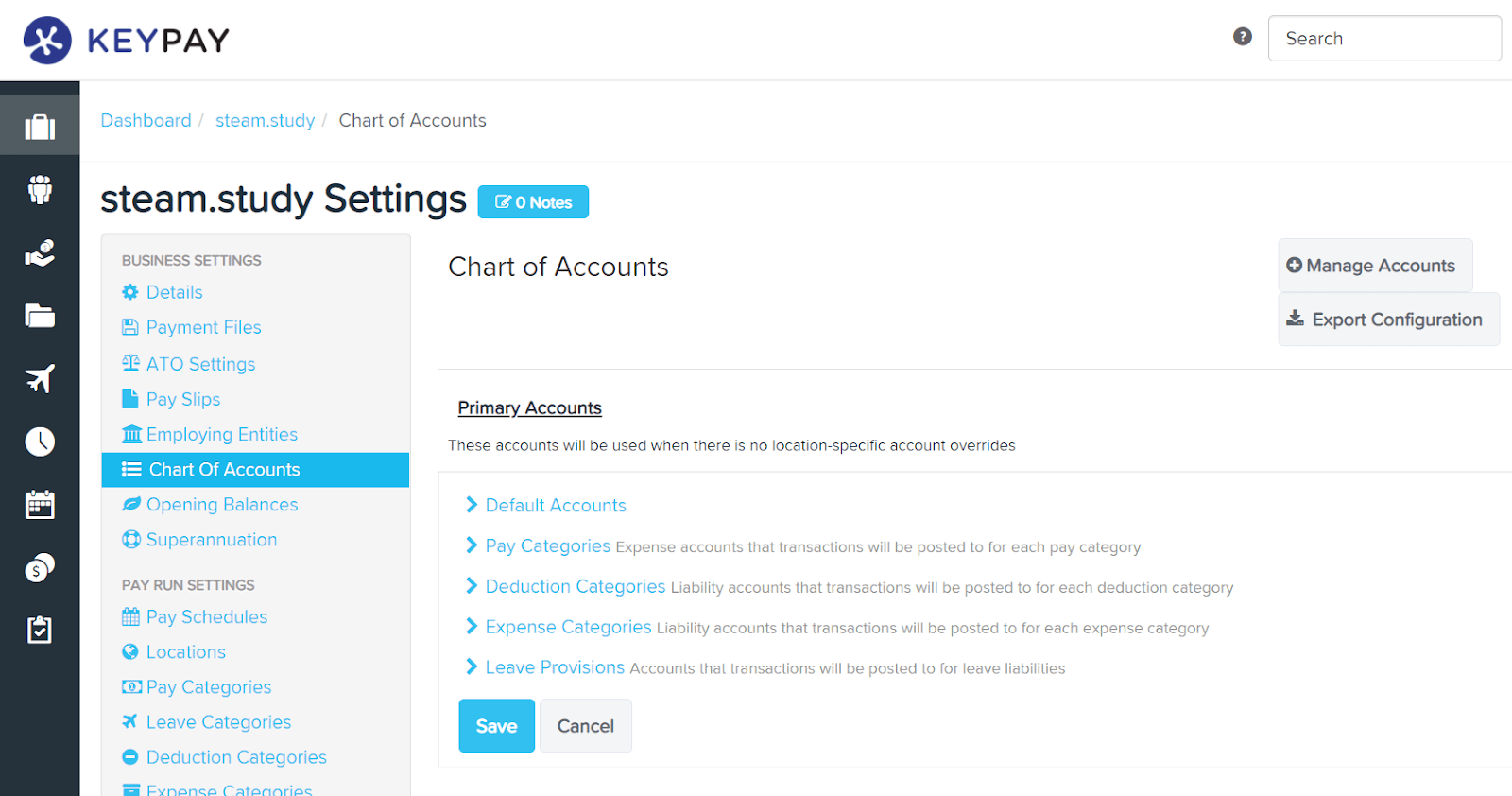Expand the Deduction Categories accounts section
The width and height of the screenshot is (1512, 796).
tap(566, 586)
